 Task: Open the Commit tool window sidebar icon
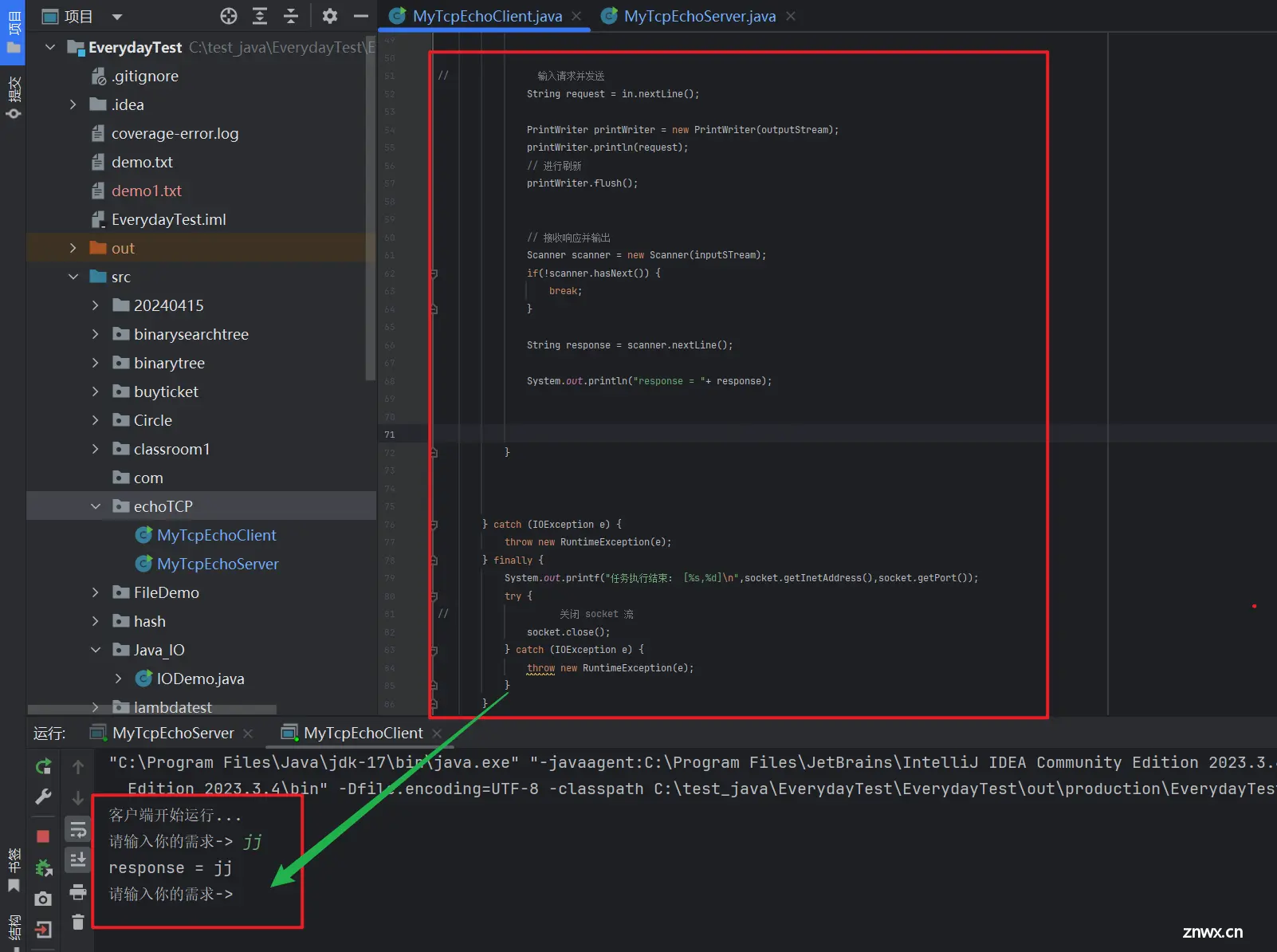pos(14,97)
